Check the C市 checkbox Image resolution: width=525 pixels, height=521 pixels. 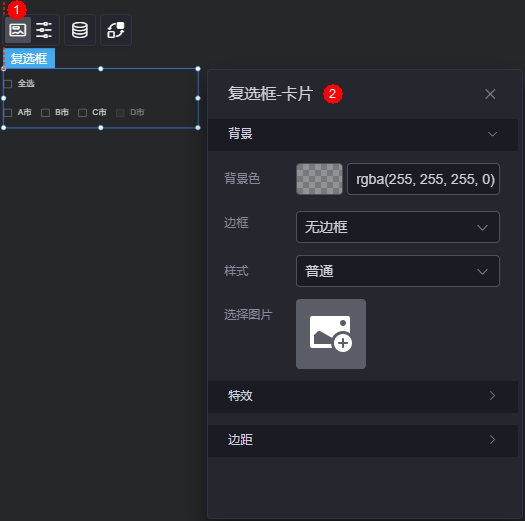(82, 113)
